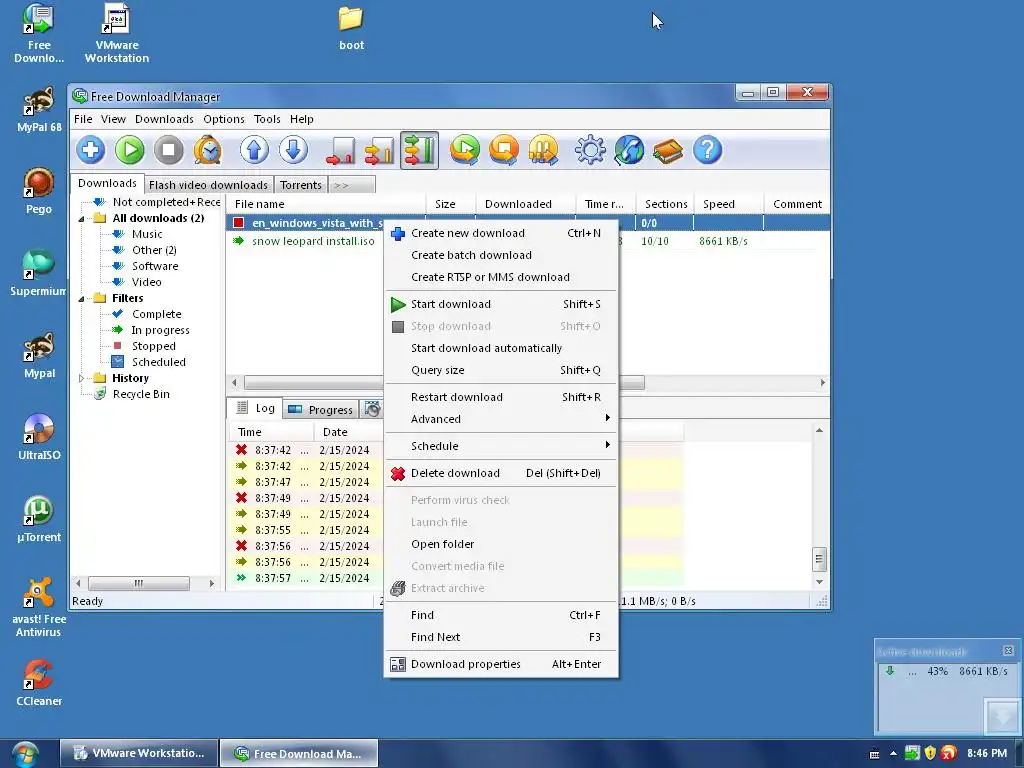Viewport: 1024px width, 768px height.
Task: Click the green play start download toolbar icon
Action: pos(130,151)
